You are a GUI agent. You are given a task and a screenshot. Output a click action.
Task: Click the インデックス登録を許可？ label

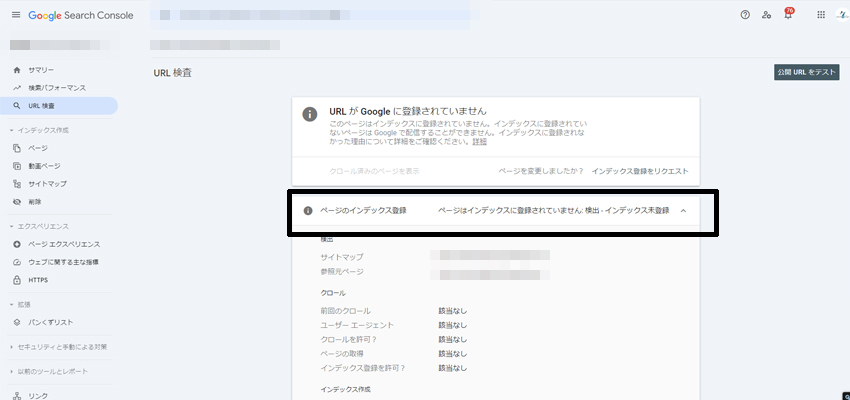tap(363, 368)
